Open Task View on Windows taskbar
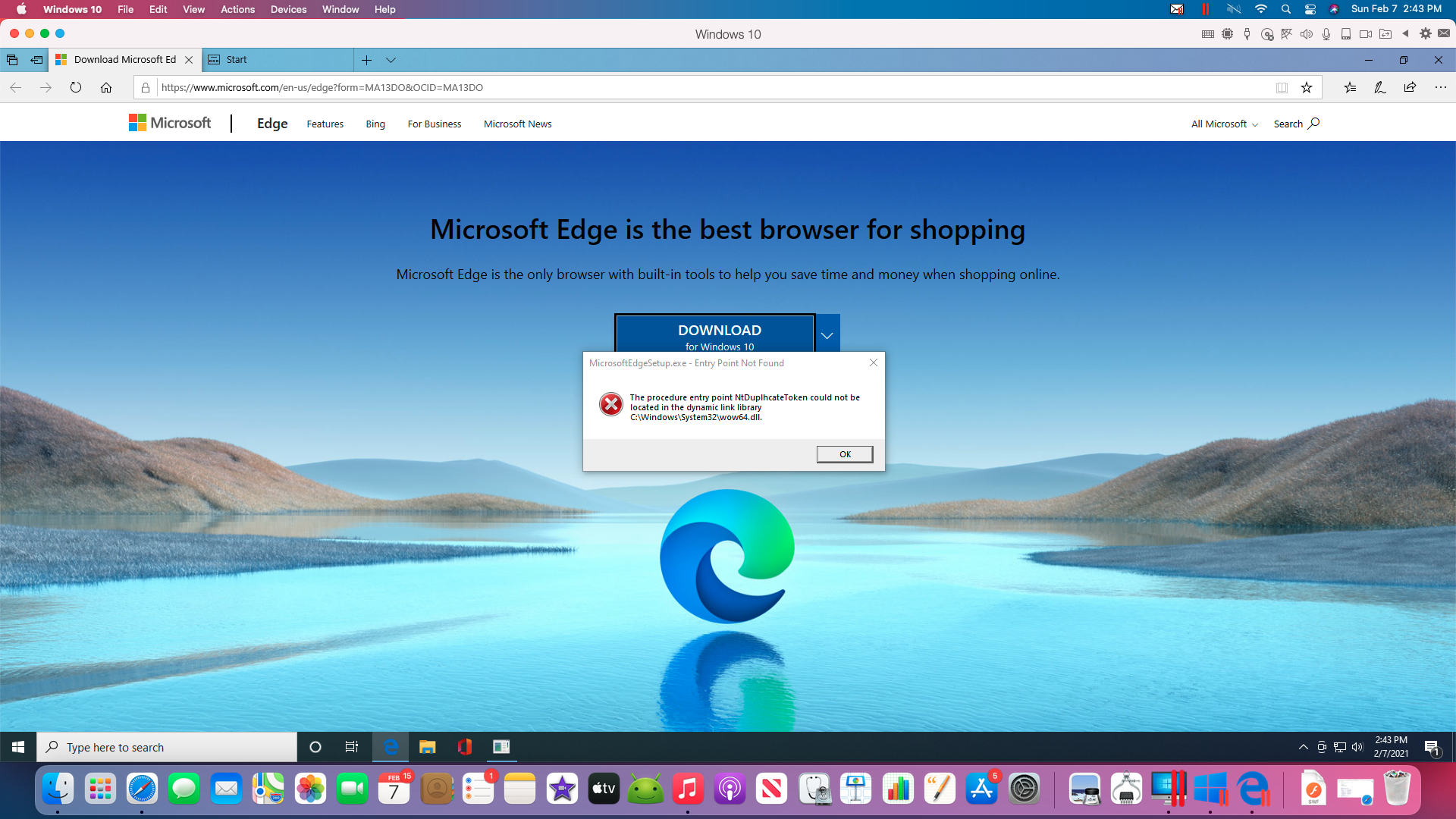Viewport: 1456px width, 819px height. point(352,747)
